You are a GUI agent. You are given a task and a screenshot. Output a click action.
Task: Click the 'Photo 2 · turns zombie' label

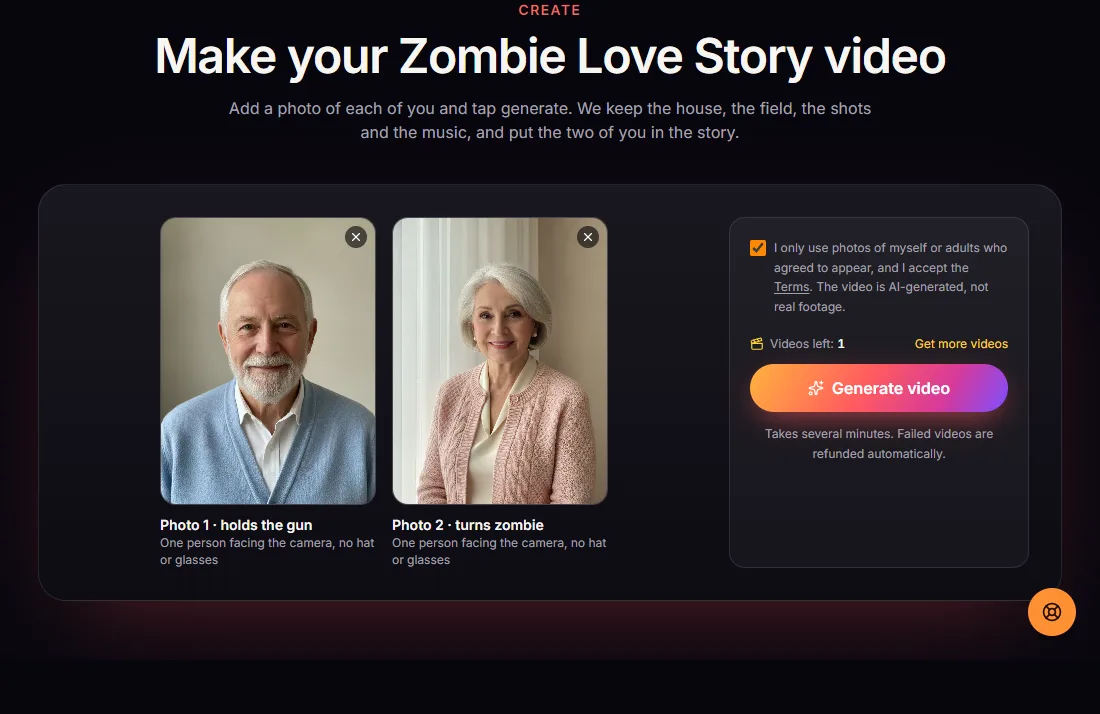coord(468,525)
